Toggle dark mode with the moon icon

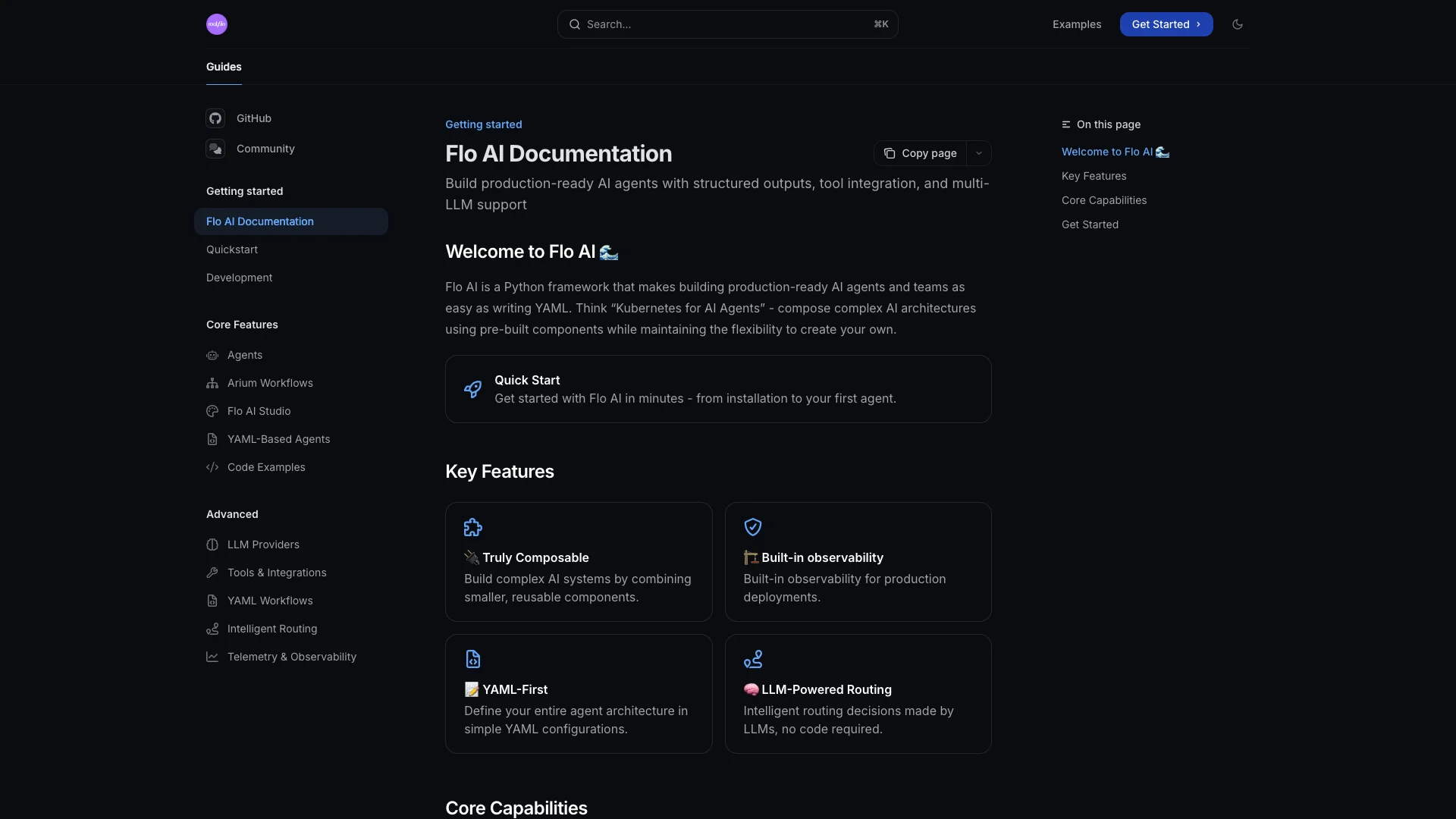1238,24
